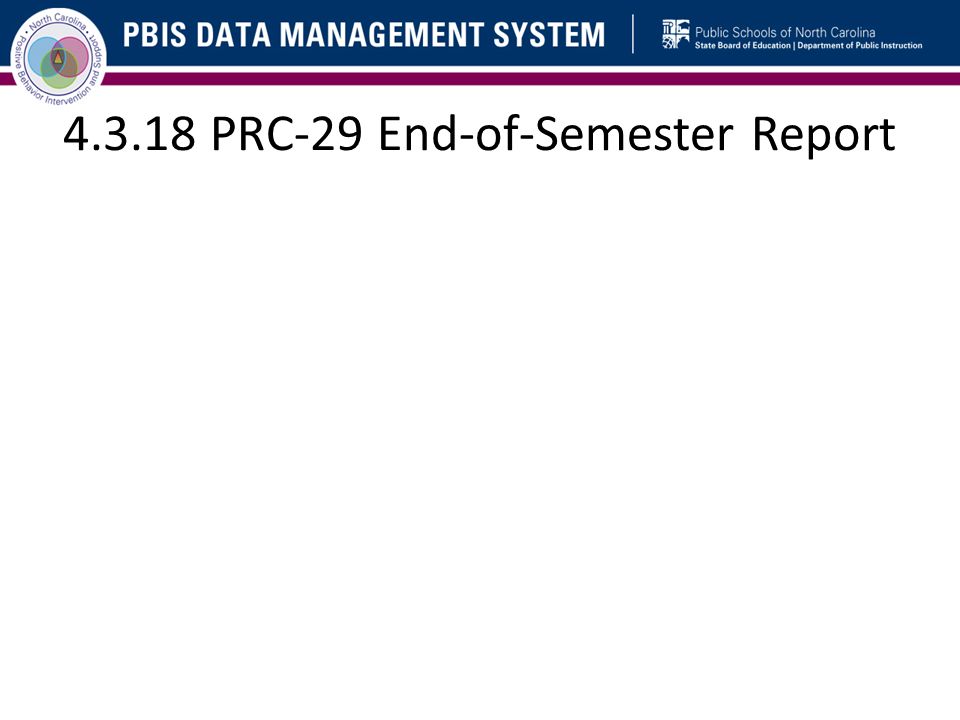Select the curved "North Carolina" text in the logo ring
Image resolution: width=960 pixels, height=720 pixels.
click(x=59, y=20)
